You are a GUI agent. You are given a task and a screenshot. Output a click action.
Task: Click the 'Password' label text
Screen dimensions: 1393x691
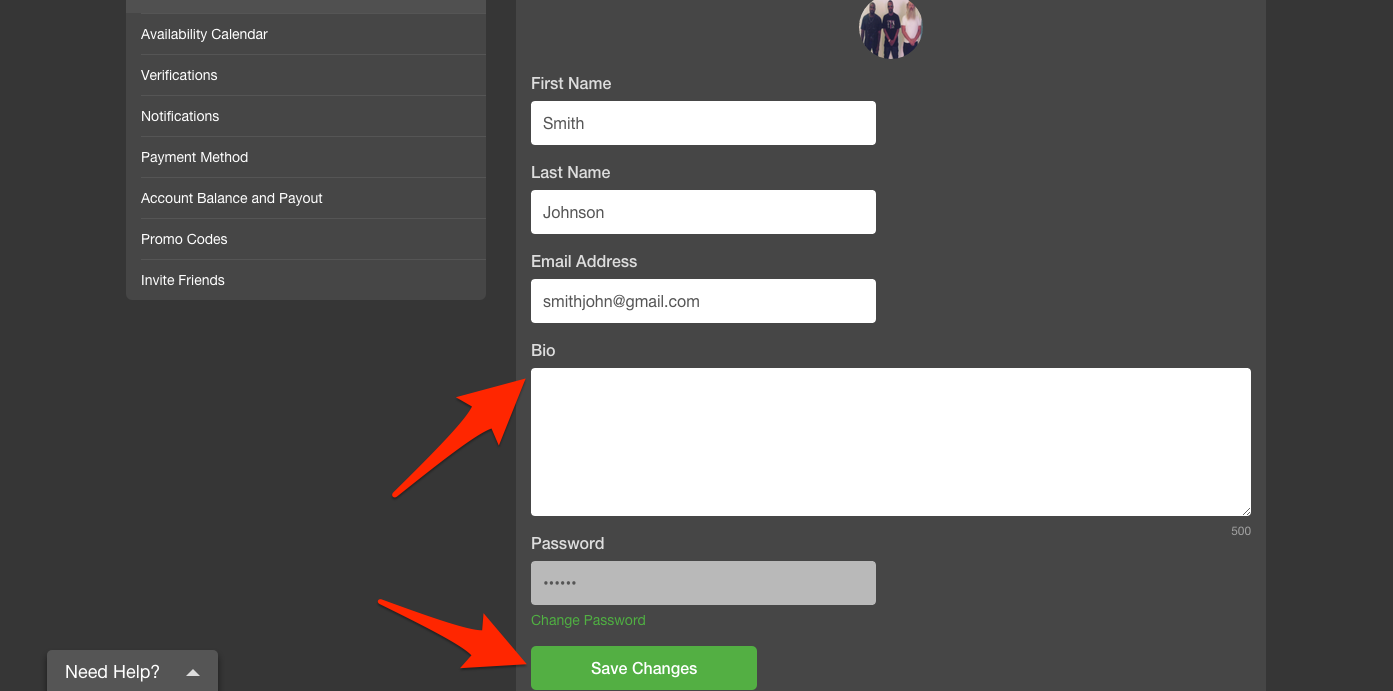(567, 543)
